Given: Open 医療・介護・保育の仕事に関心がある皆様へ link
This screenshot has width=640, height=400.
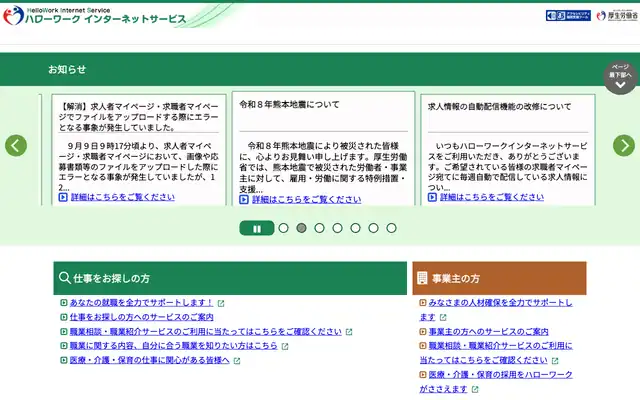Looking at the screenshot, I should coord(149,360).
